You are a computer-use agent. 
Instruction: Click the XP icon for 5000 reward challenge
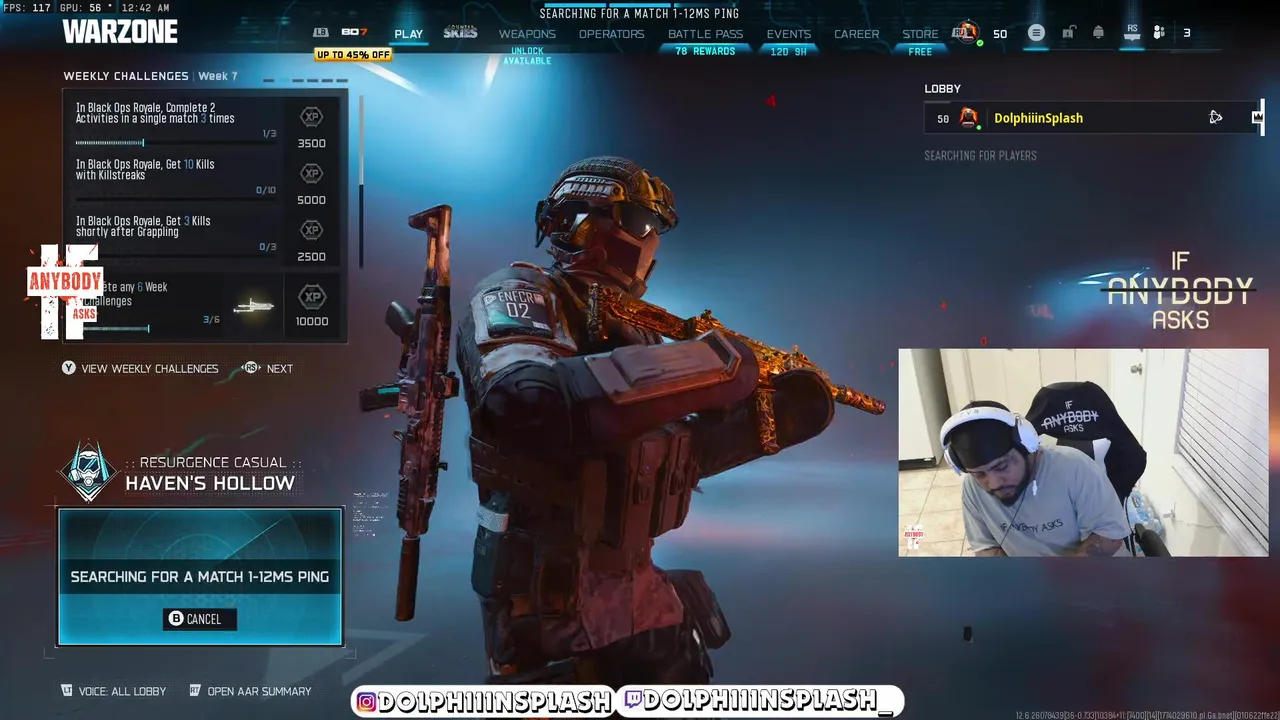312,174
